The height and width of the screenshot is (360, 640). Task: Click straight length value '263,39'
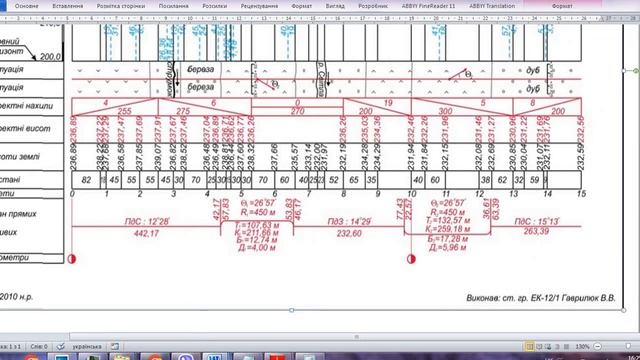pyautogui.click(x=536, y=231)
